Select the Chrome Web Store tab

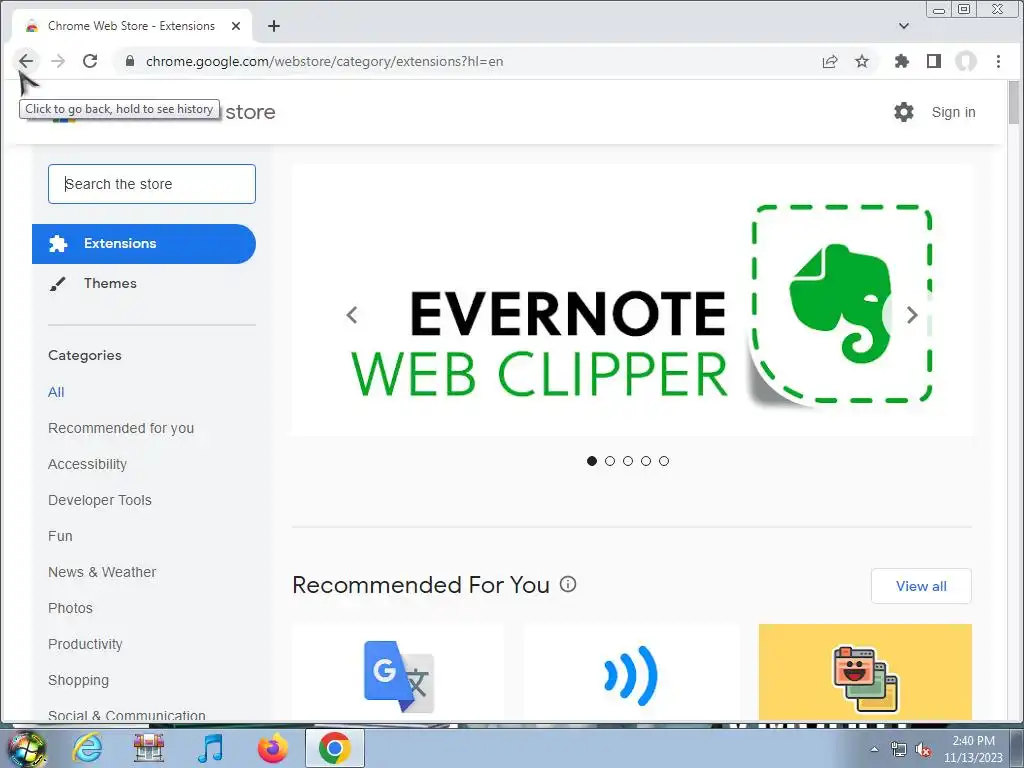132,26
